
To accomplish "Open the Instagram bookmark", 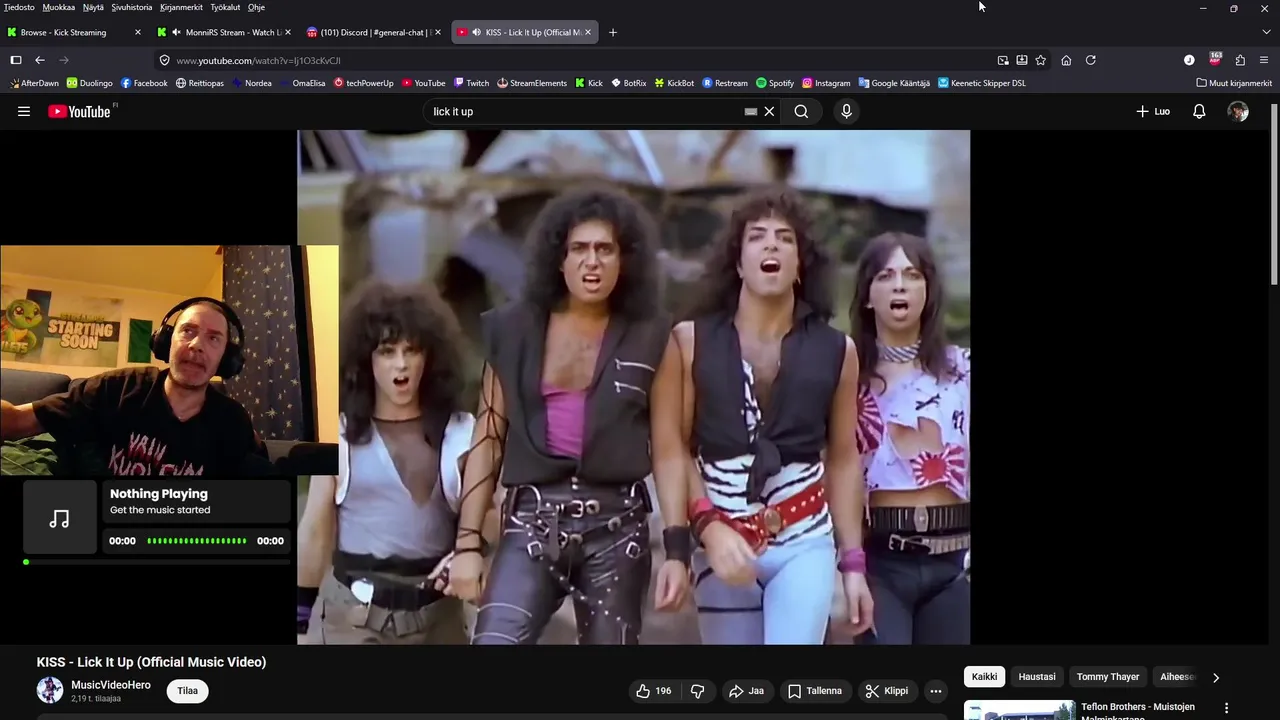I will click(826, 83).
